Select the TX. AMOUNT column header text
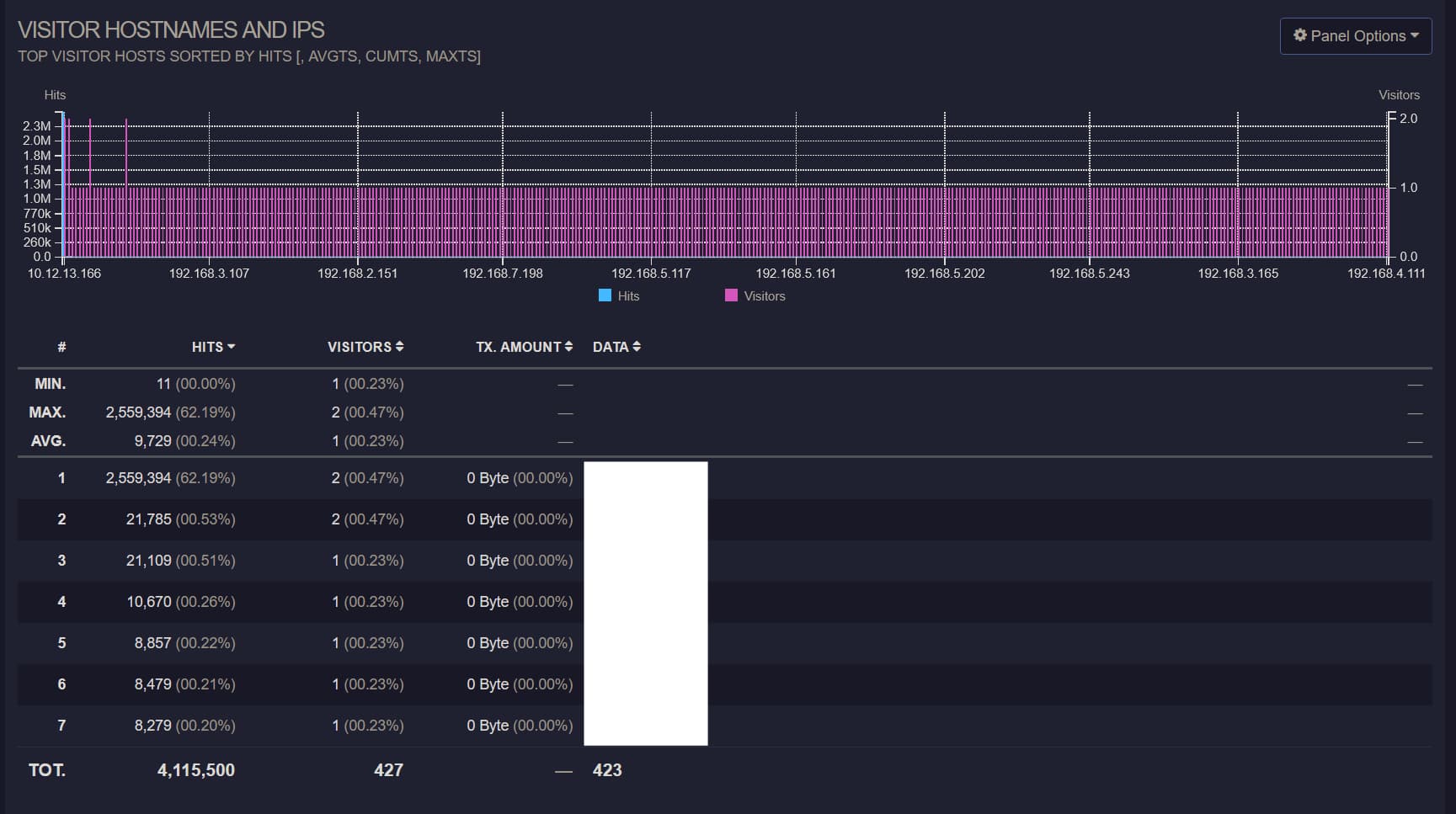Viewport: 1456px width, 814px height. click(518, 347)
